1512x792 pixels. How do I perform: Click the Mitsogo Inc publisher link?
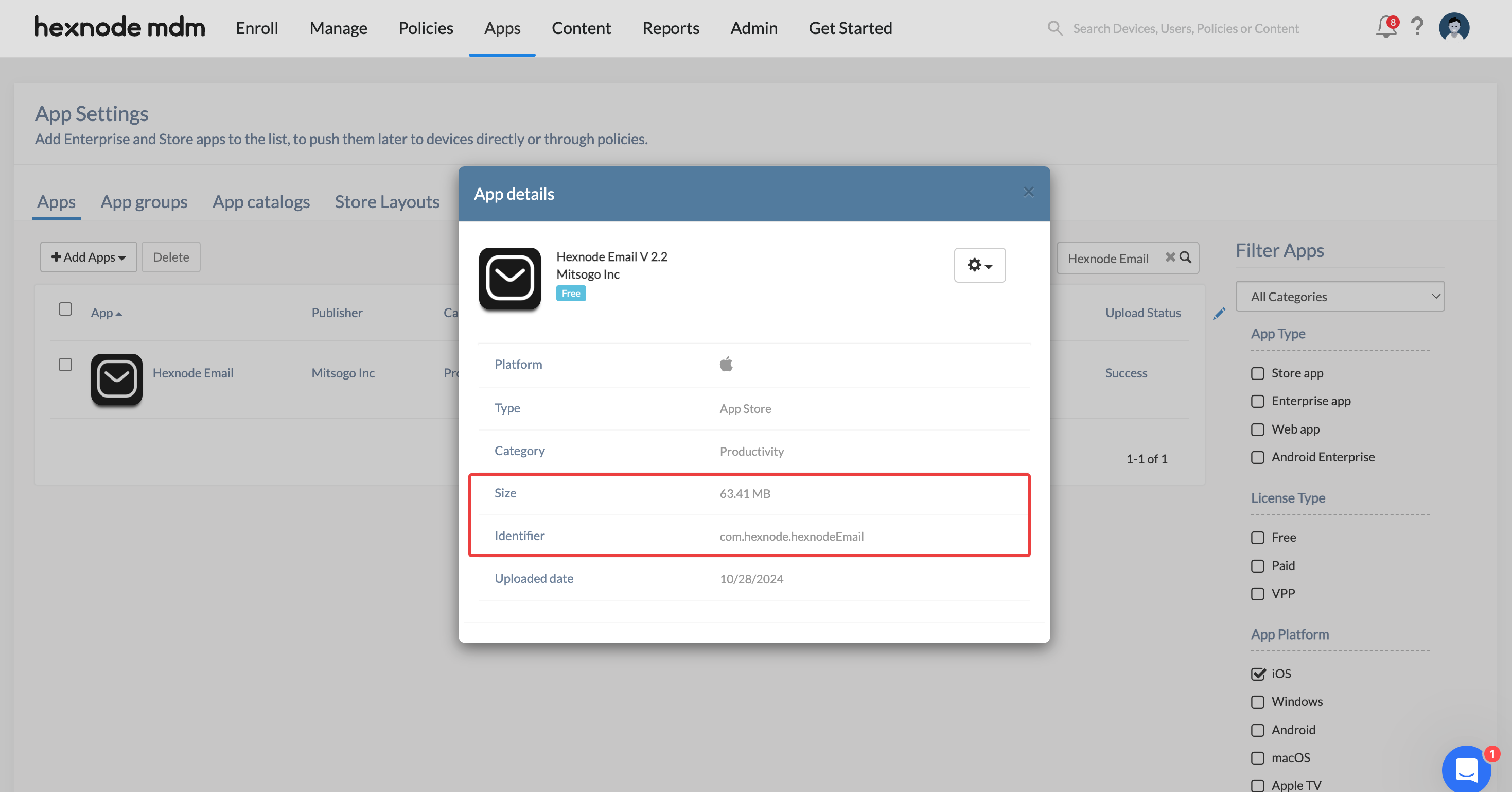coord(343,373)
